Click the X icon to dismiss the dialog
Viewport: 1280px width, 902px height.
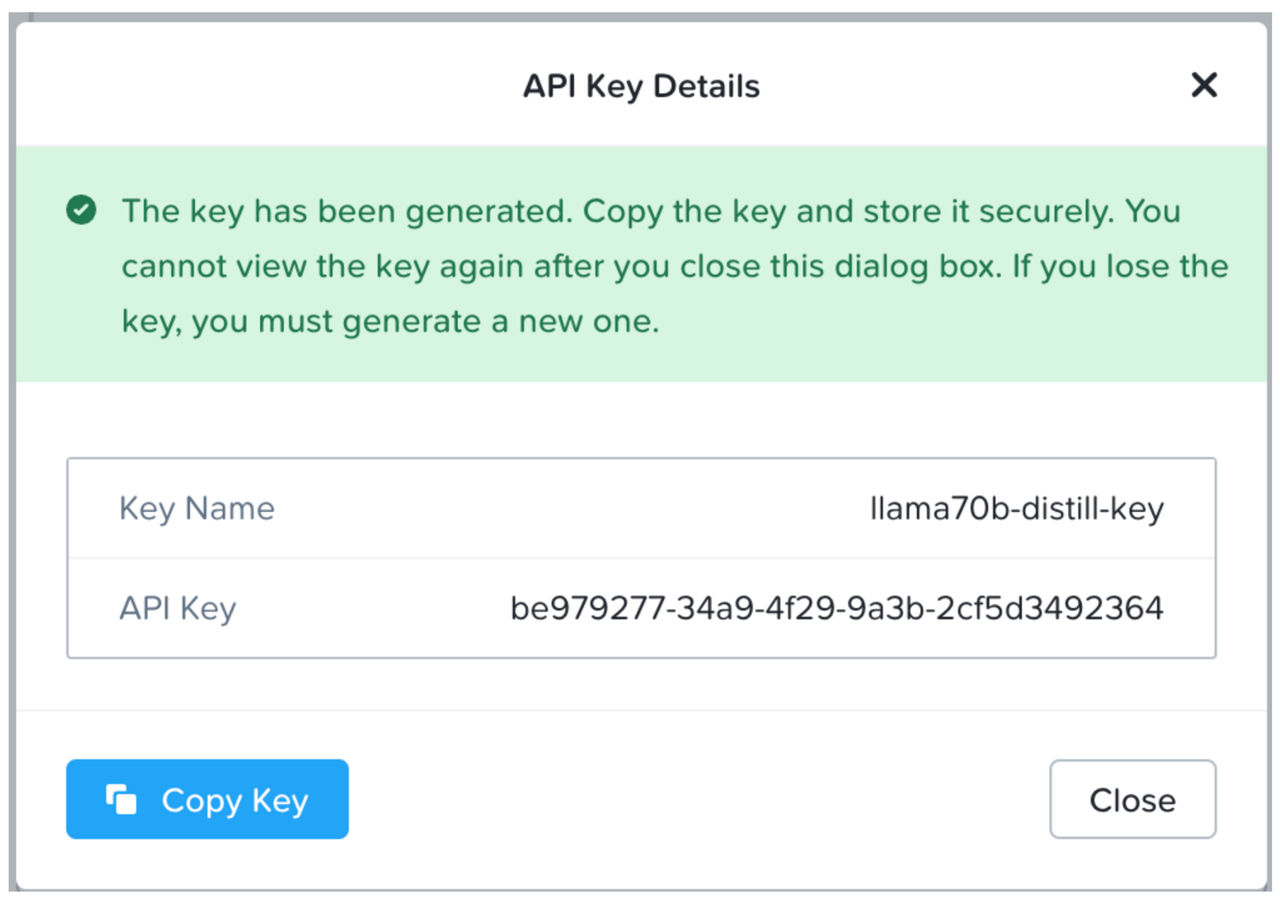pyautogui.click(x=1204, y=85)
